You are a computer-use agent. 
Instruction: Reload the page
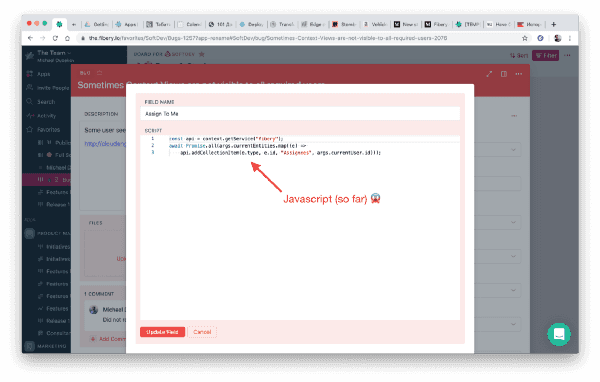[x=55, y=38]
